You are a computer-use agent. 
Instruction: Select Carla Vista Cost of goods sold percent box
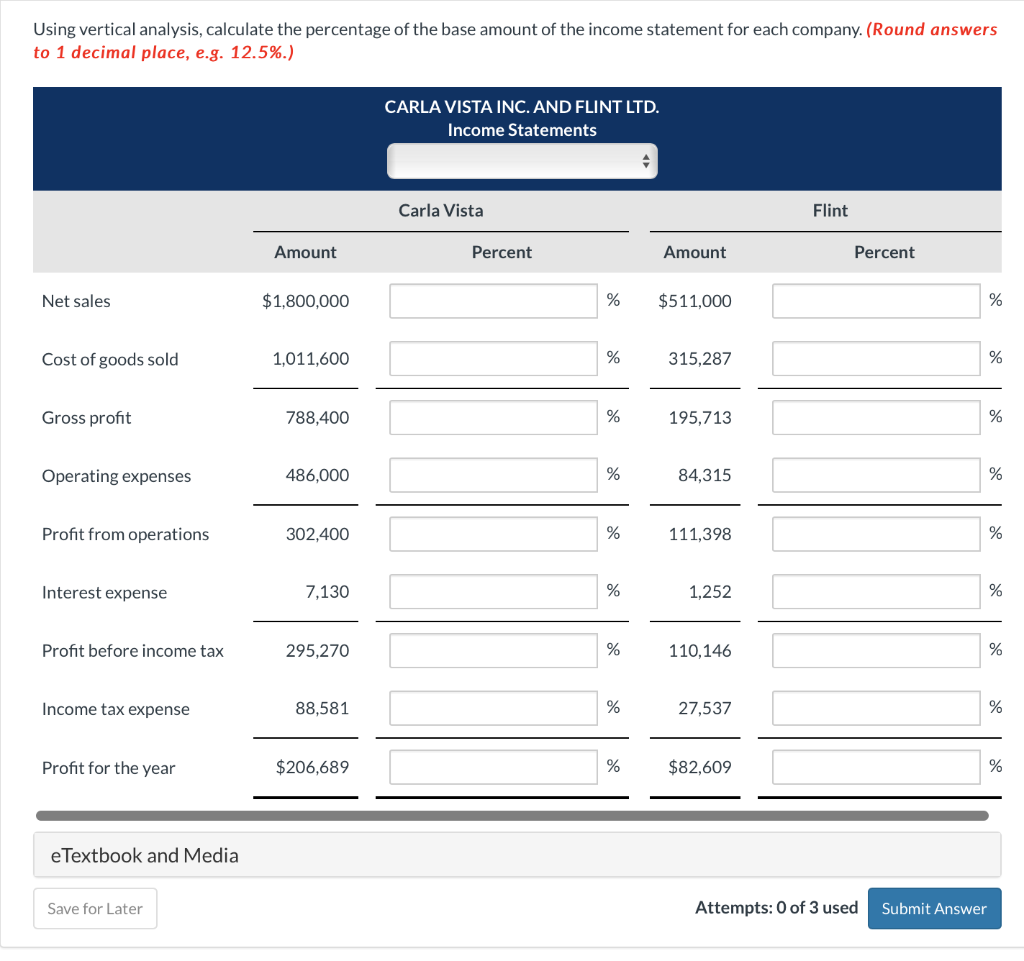(492, 358)
